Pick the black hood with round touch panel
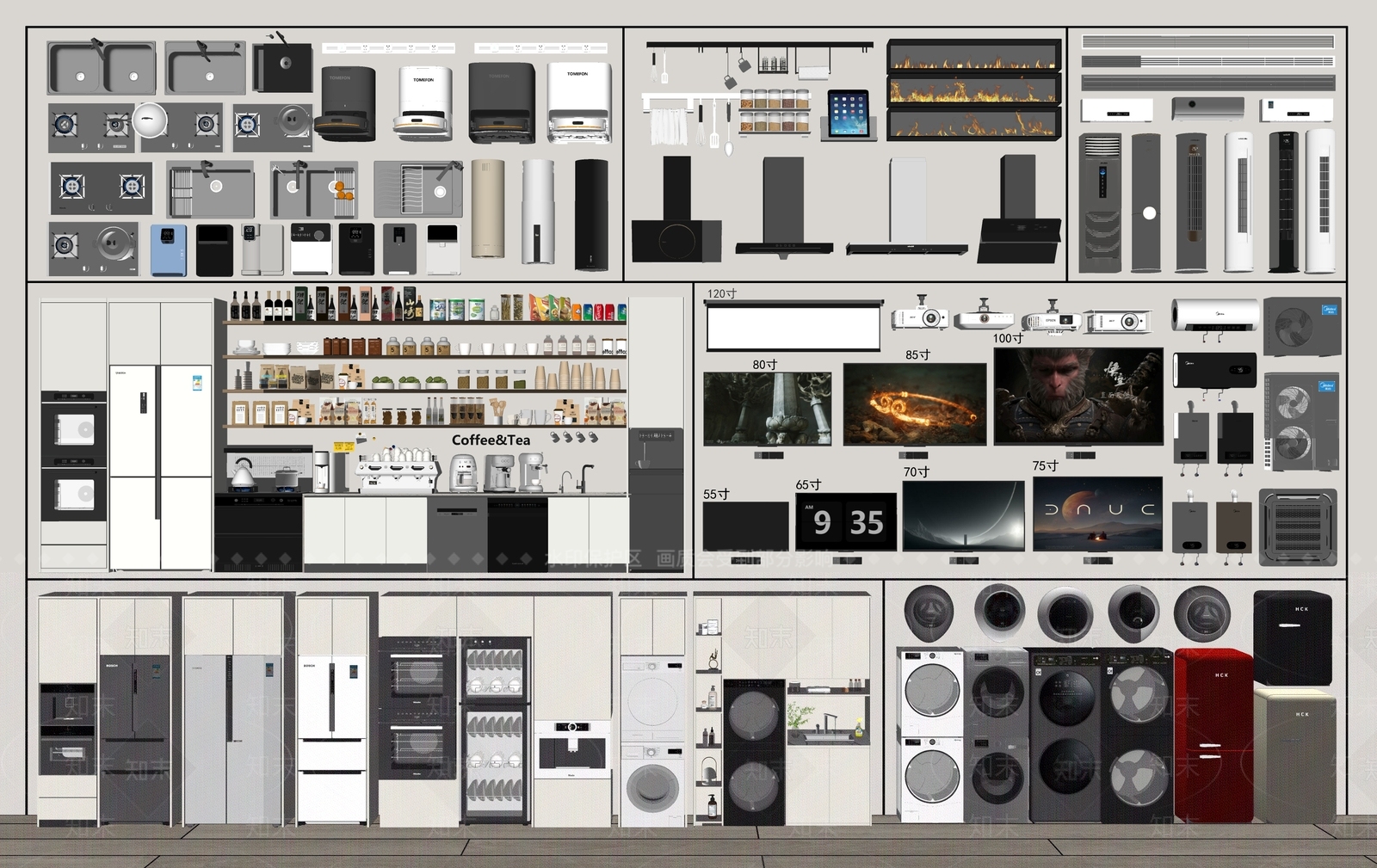Image resolution: width=1377 pixels, height=868 pixels. [676, 210]
